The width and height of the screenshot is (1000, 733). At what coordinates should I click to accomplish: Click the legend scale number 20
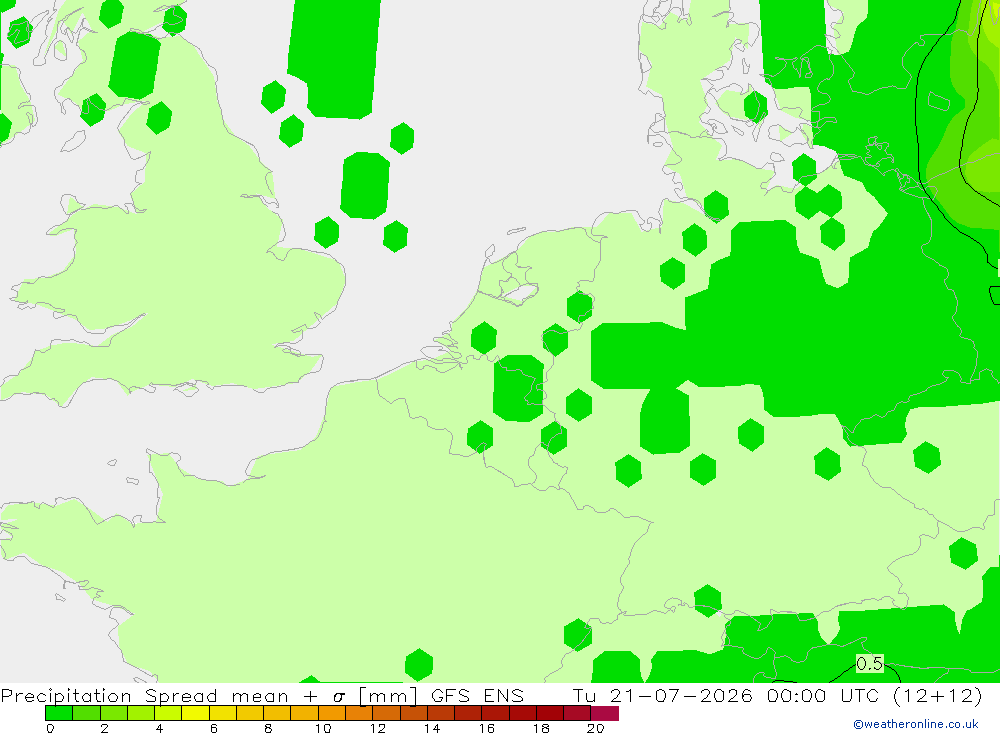(x=595, y=728)
